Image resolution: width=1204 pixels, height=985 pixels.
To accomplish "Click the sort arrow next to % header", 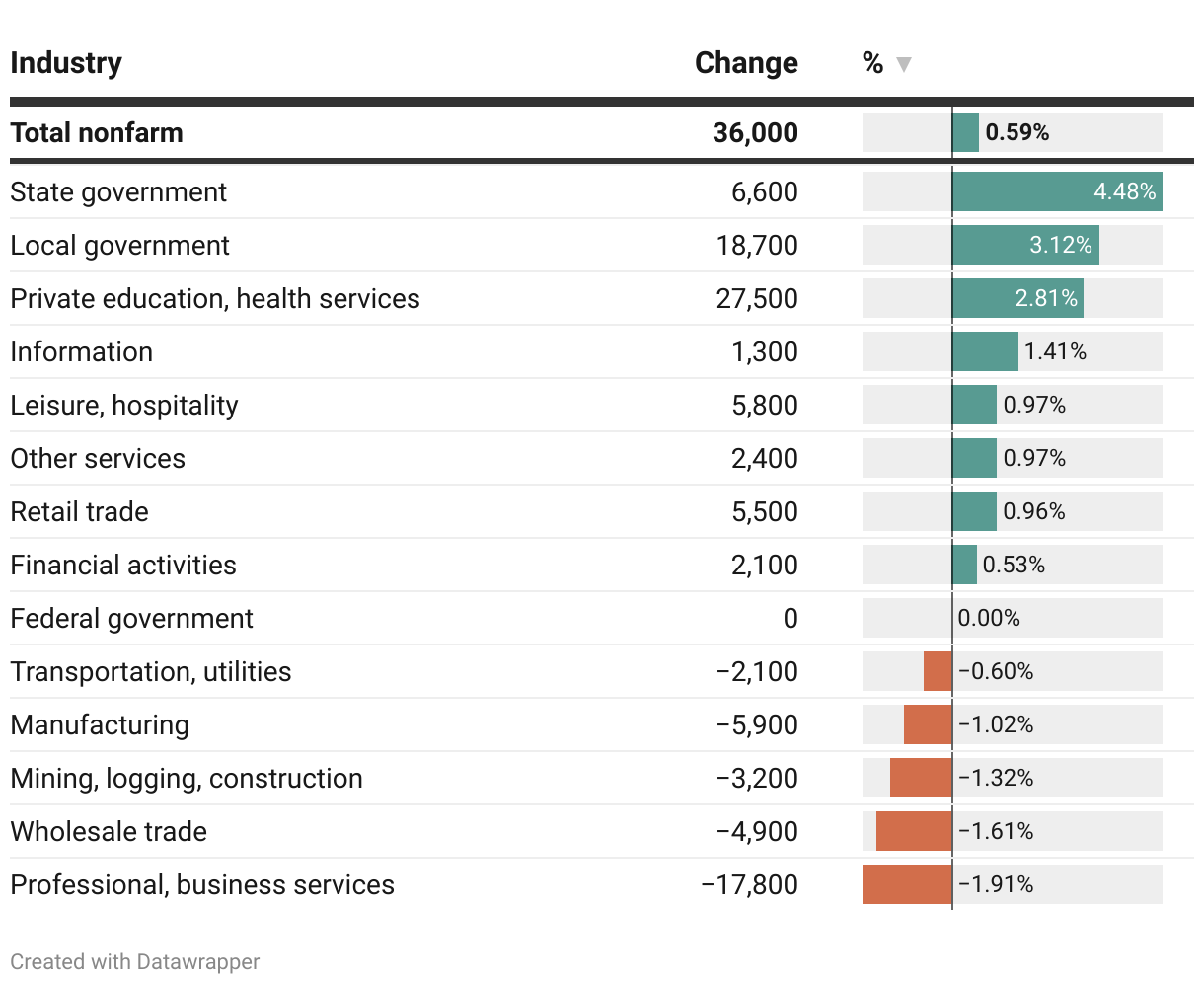I will click(x=903, y=65).
